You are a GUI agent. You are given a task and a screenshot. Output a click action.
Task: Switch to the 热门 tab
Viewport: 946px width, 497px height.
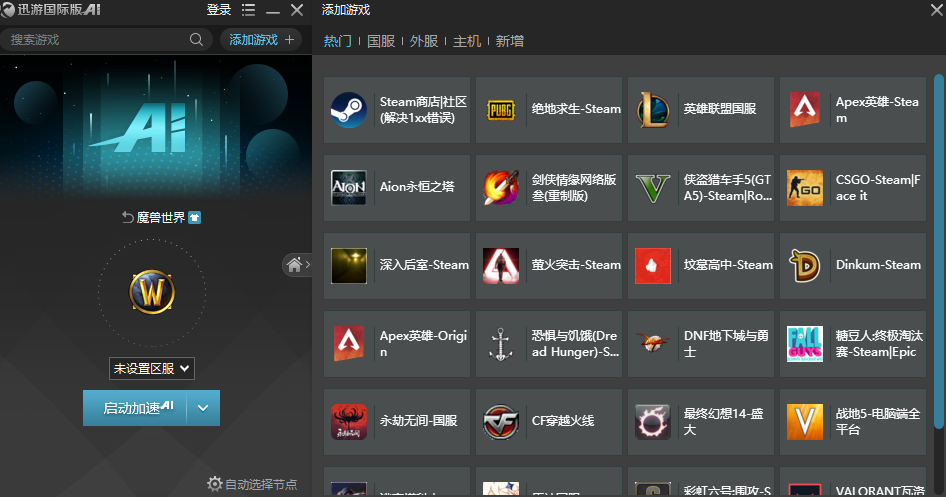pos(338,41)
